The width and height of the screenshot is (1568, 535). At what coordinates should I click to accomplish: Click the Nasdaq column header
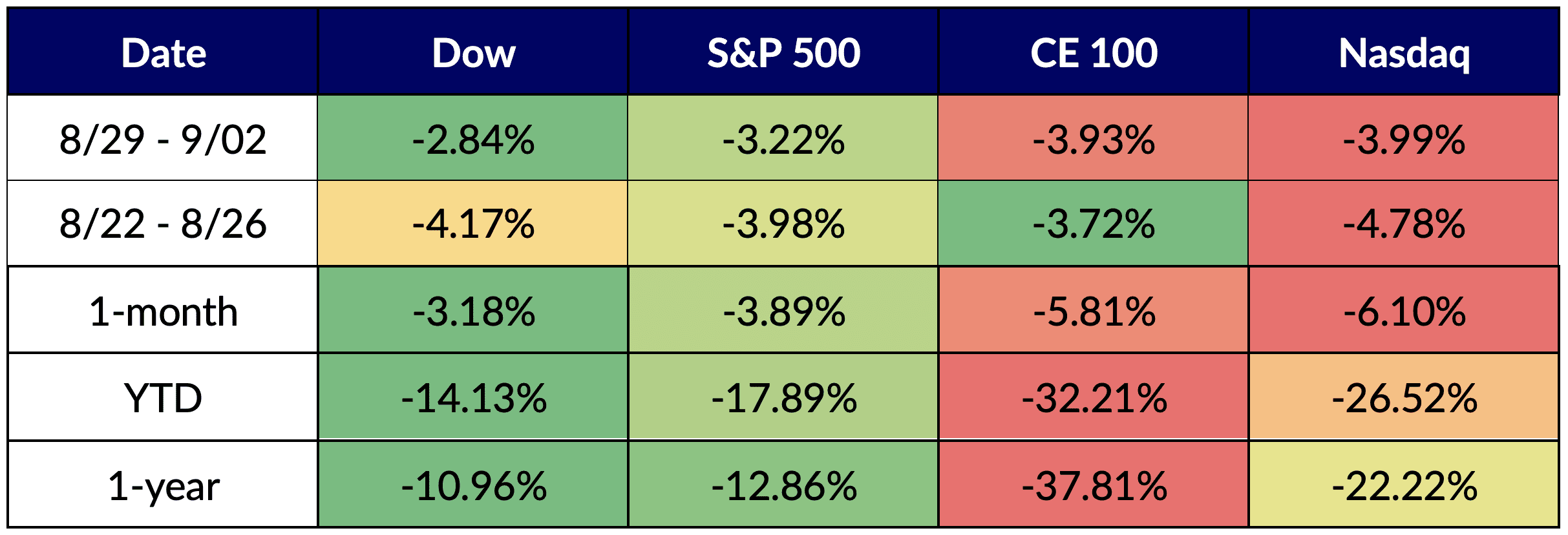point(1404,53)
